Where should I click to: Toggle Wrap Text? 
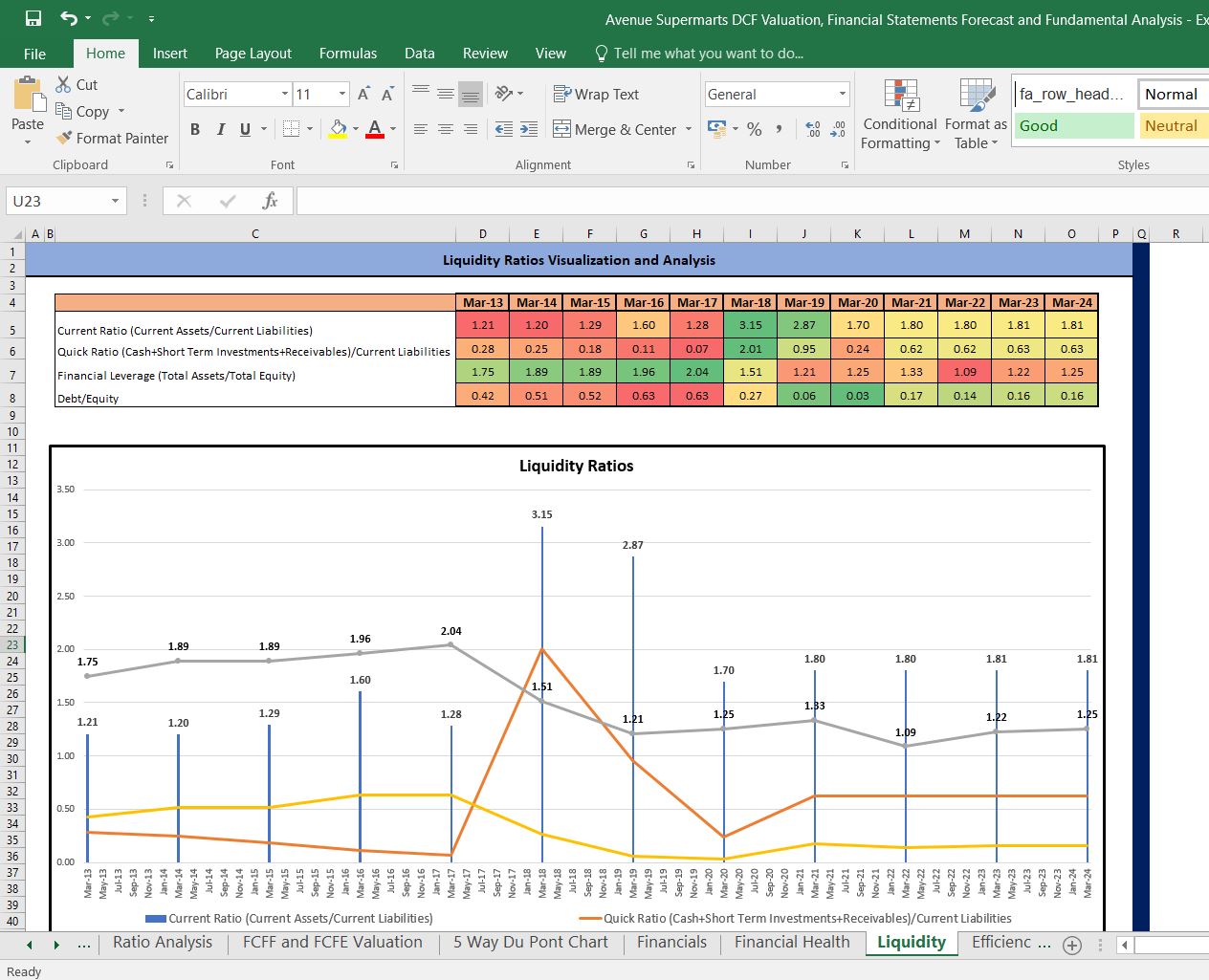(x=596, y=94)
